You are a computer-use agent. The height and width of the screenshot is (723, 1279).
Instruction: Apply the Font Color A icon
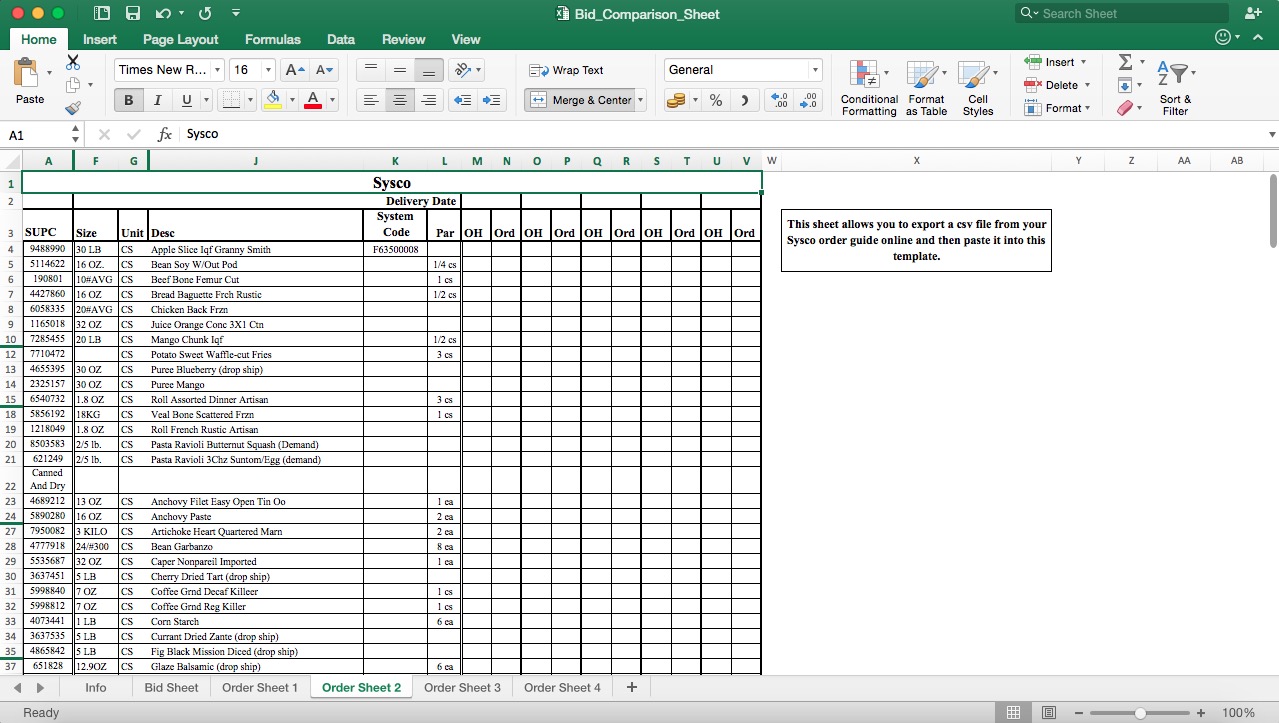(x=312, y=100)
